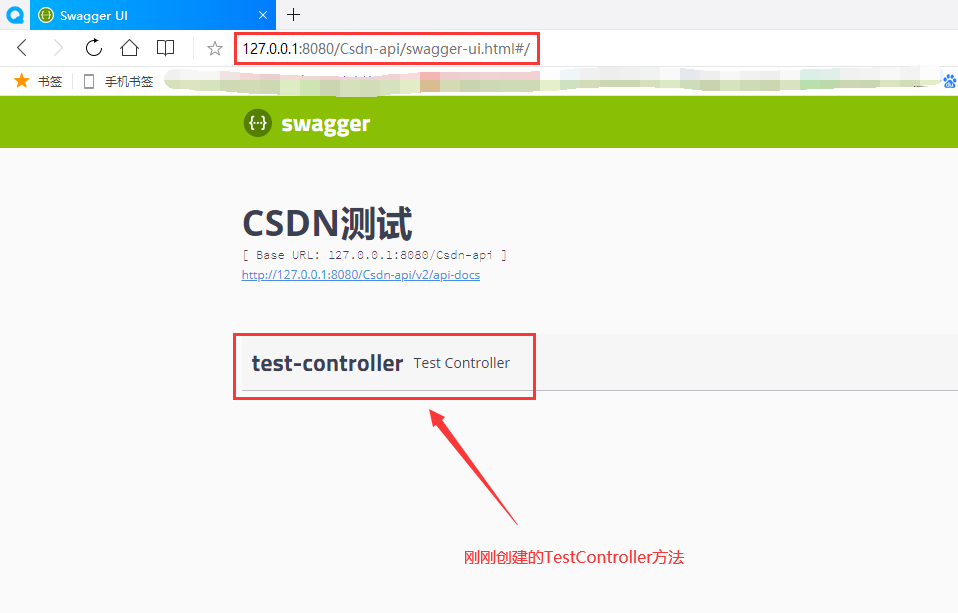Open the reading mode book icon
The image size is (958, 613).
(166, 48)
